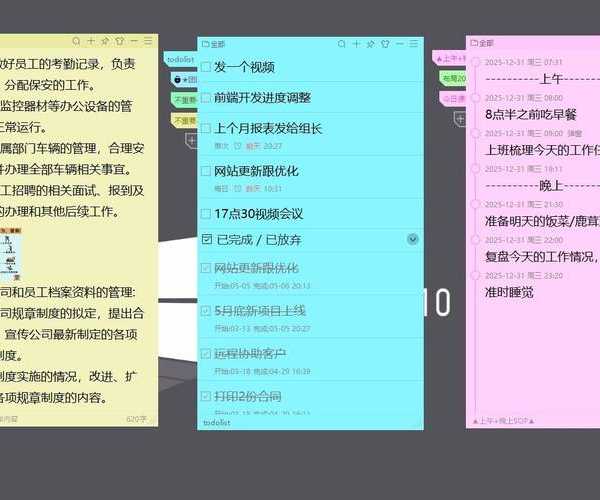Open skin theme icon in yellow note
600x500 pixels.
tap(120, 42)
